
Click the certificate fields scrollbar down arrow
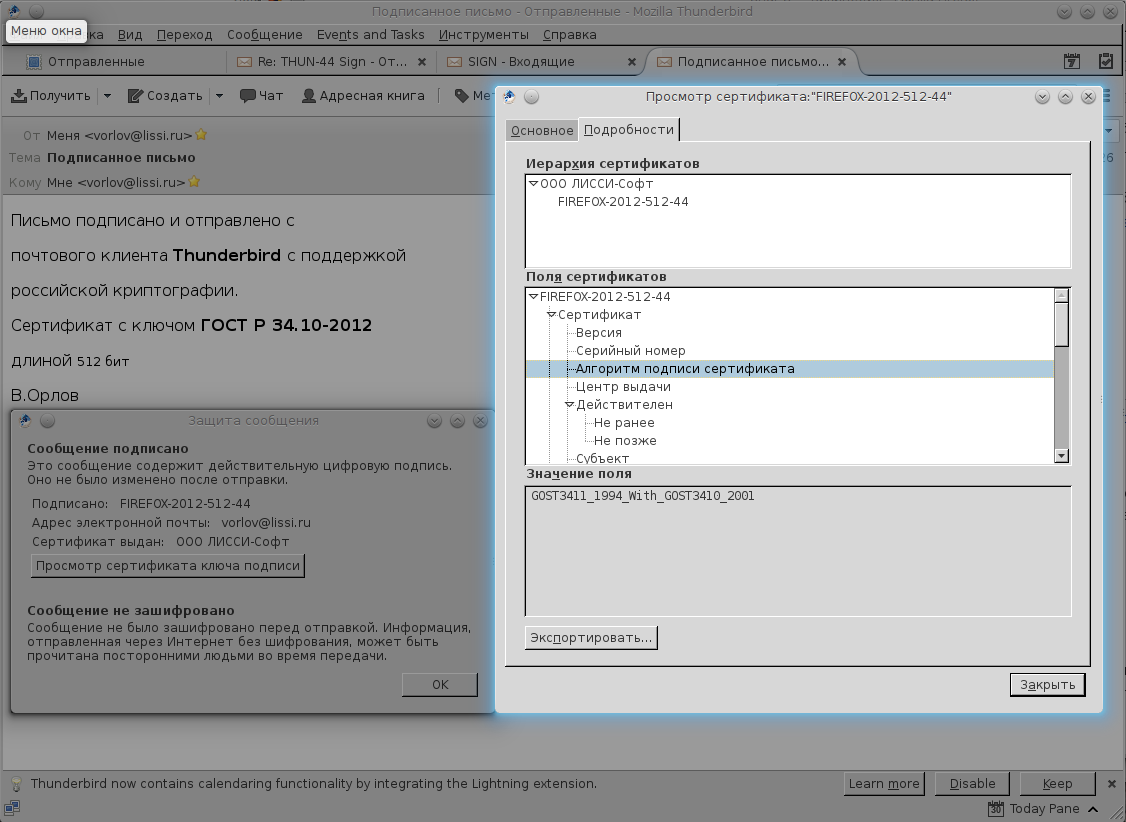(x=1062, y=456)
